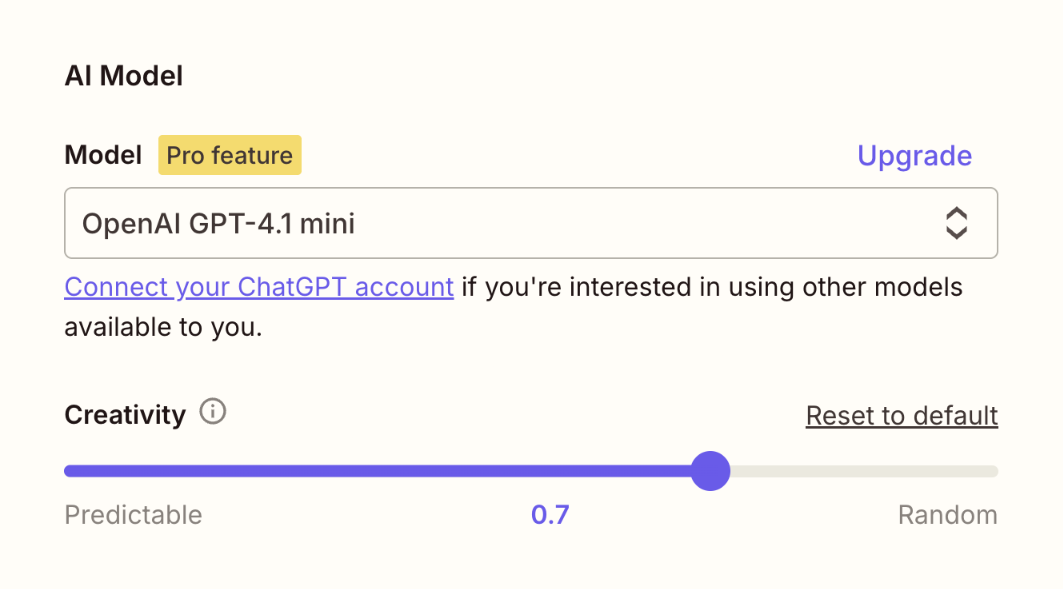Viewport: 1063px width, 589px height.
Task: Select the info symbol next to Creativity label
Action: pyautogui.click(x=212, y=411)
